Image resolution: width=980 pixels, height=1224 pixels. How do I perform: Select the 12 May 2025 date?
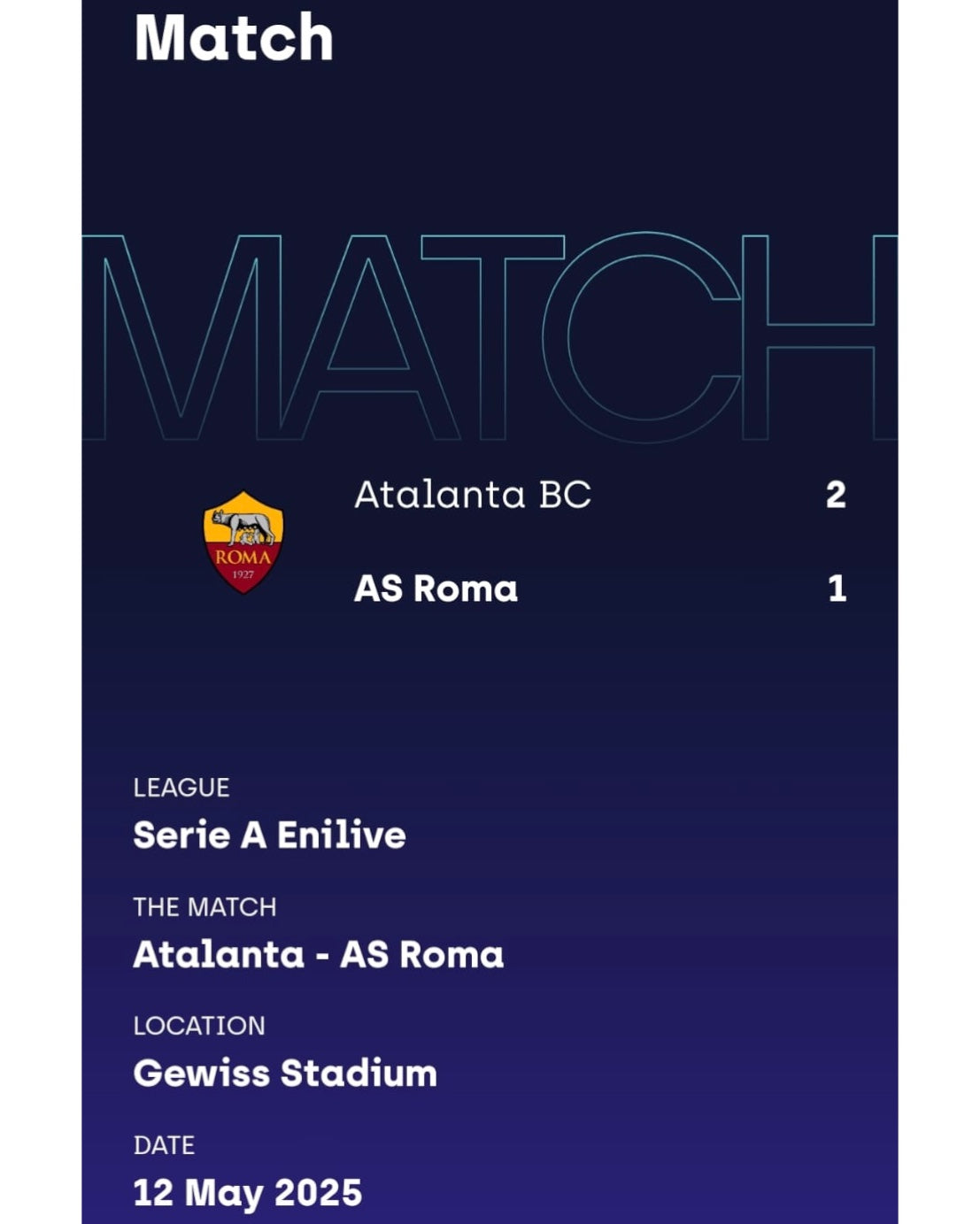(x=248, y=1192)
